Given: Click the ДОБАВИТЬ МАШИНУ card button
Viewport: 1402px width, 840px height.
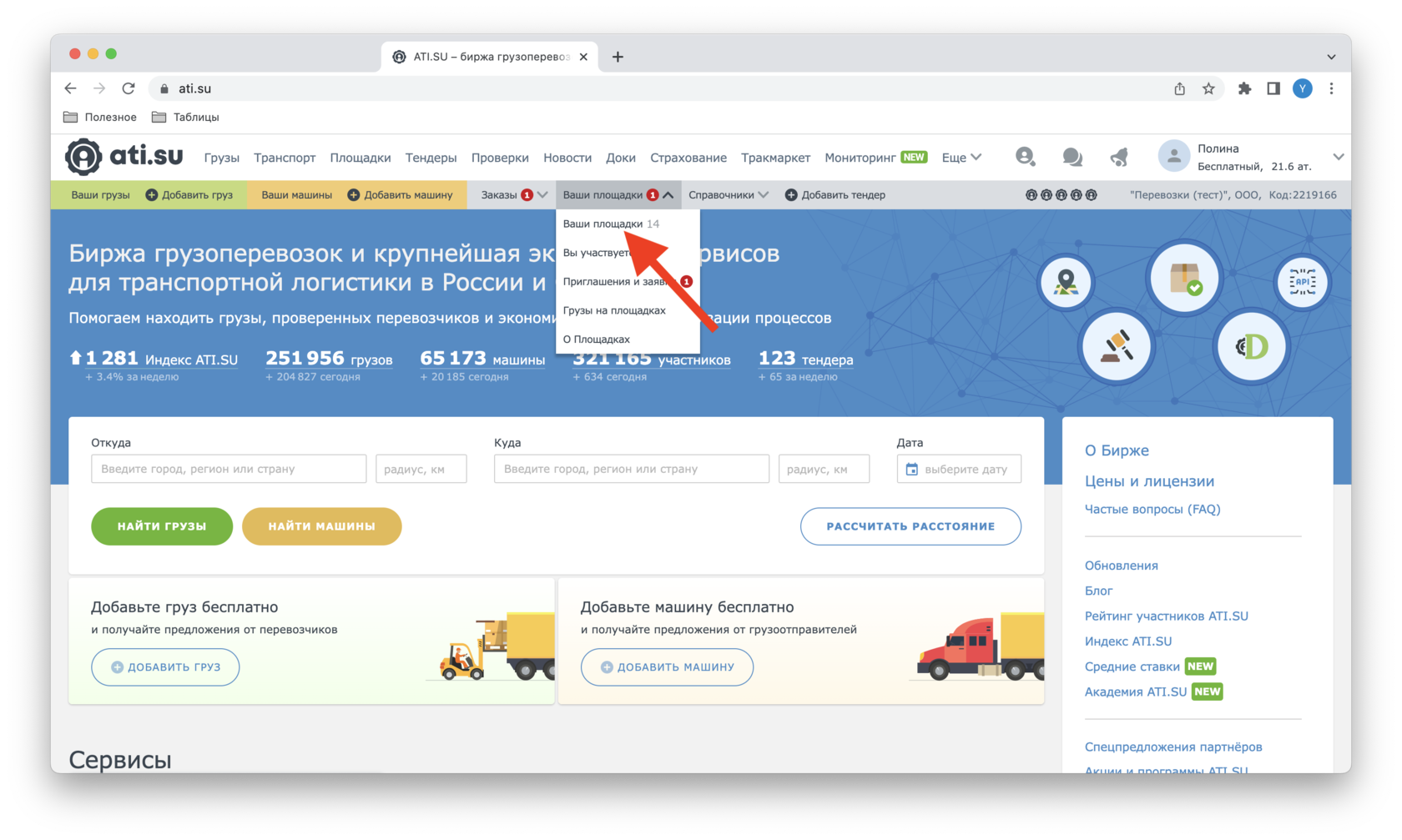Looking at the screenshot, I should pyautogui.click(x=667, y=667).
